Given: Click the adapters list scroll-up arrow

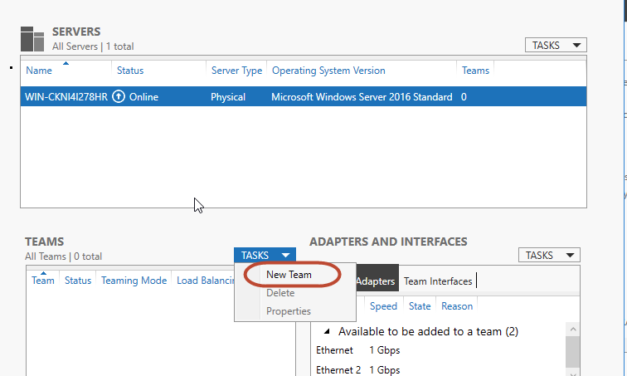Looking at the screenshot, I should point(573,329).
